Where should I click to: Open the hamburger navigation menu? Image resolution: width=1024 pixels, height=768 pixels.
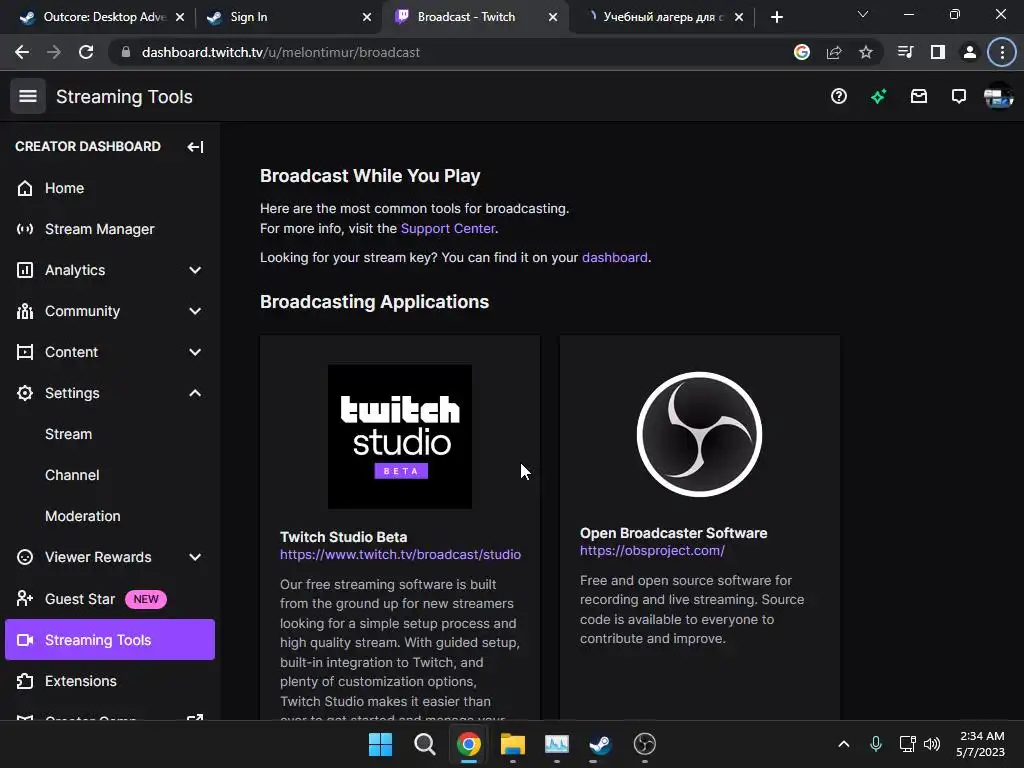(27, 97)
